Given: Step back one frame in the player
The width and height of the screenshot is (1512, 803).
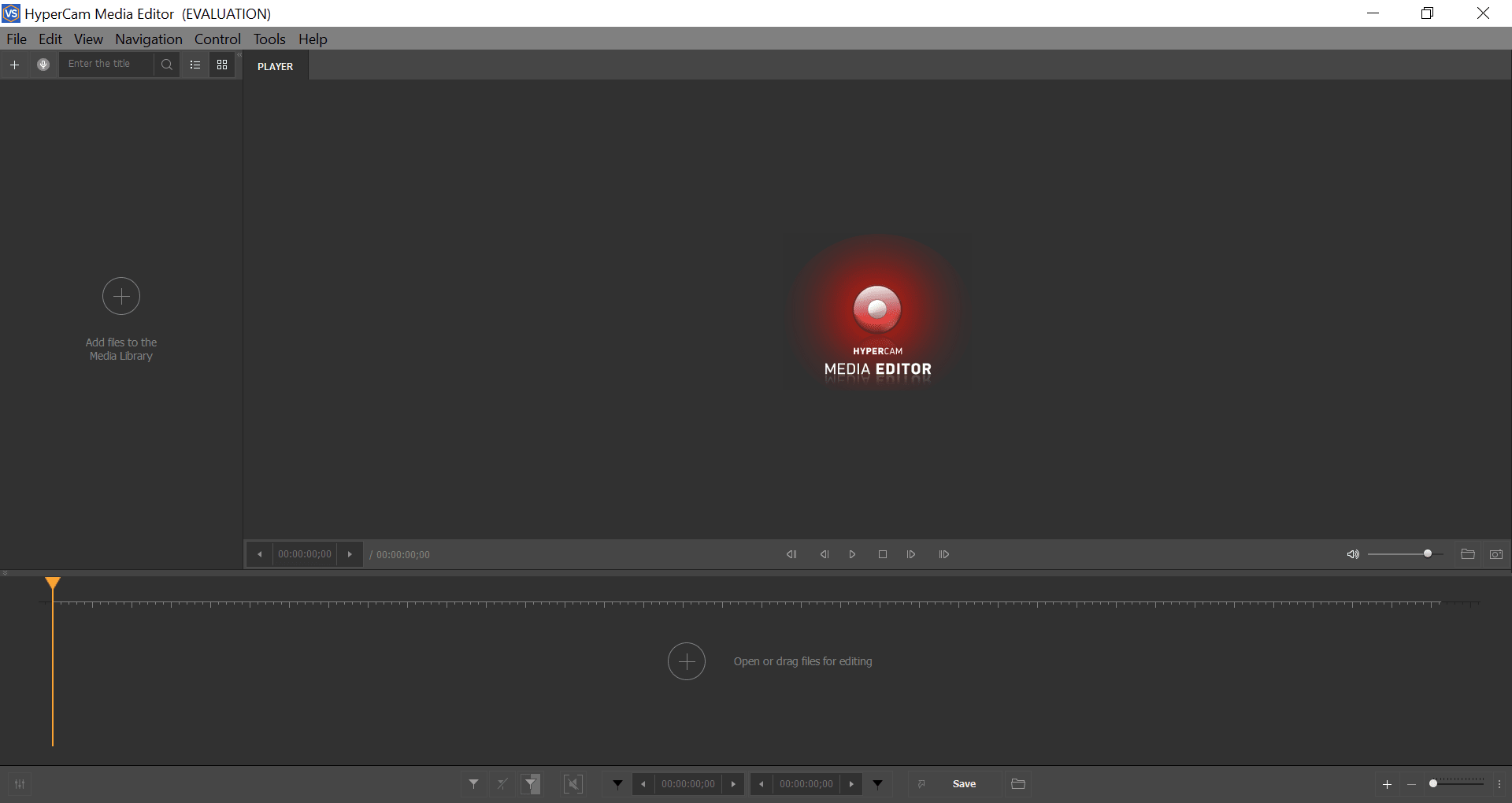Looking at the screenshot, I should pos(824,554).
